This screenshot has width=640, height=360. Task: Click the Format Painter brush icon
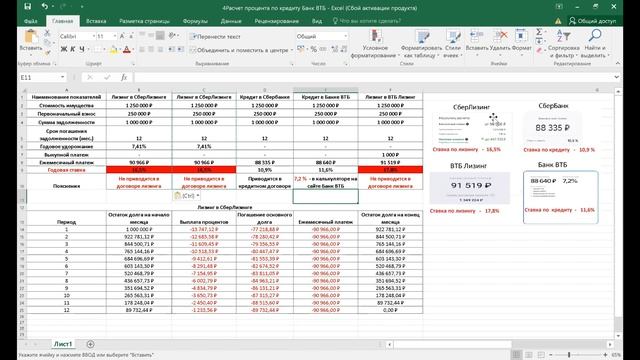[x=48, y=52]
